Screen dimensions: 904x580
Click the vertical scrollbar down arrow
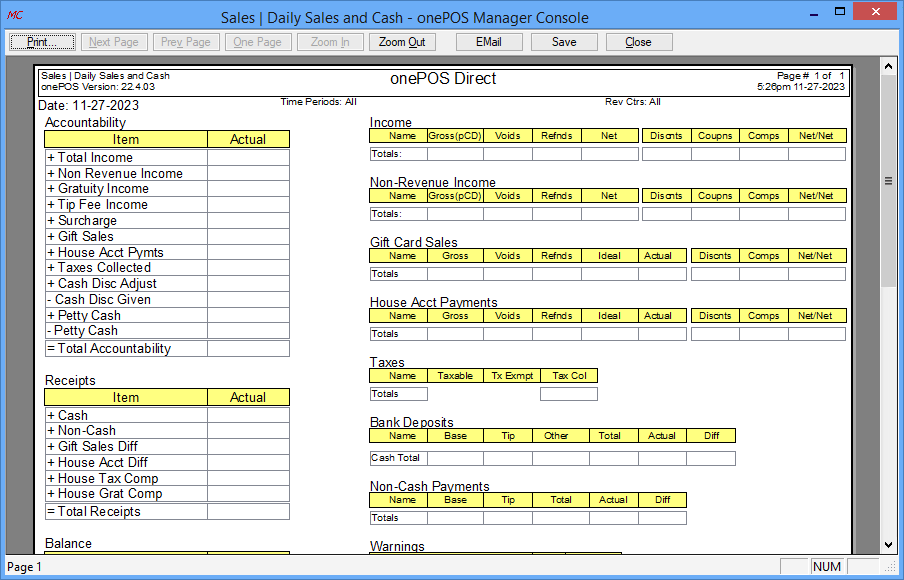pyautogui.click(x=888, y=545)
